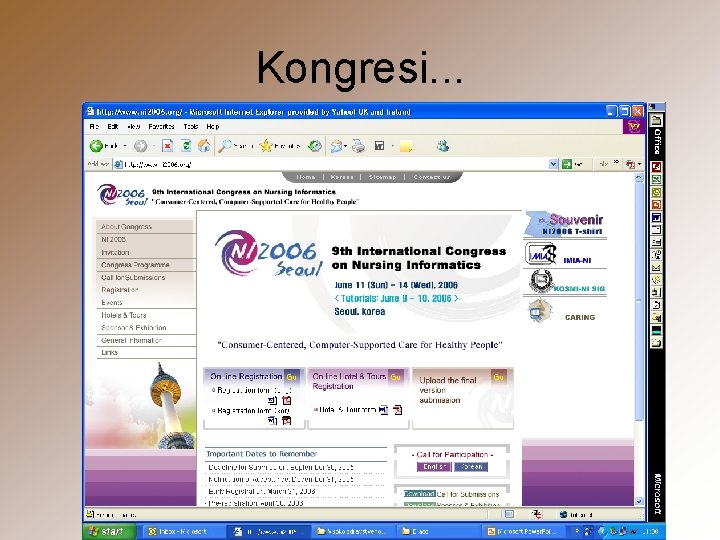Click the Messenger people toolbar icon

pos(443,146)
